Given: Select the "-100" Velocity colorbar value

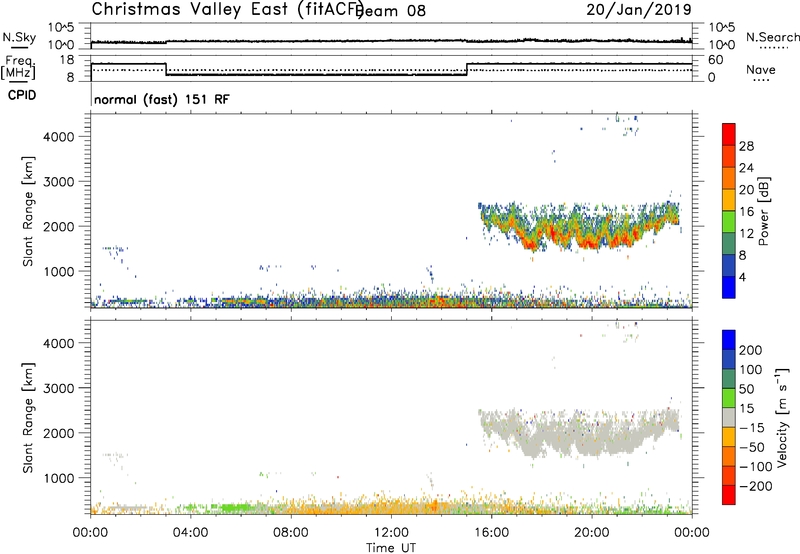Looking at the screenshot, I should click(x=755, y=466).
